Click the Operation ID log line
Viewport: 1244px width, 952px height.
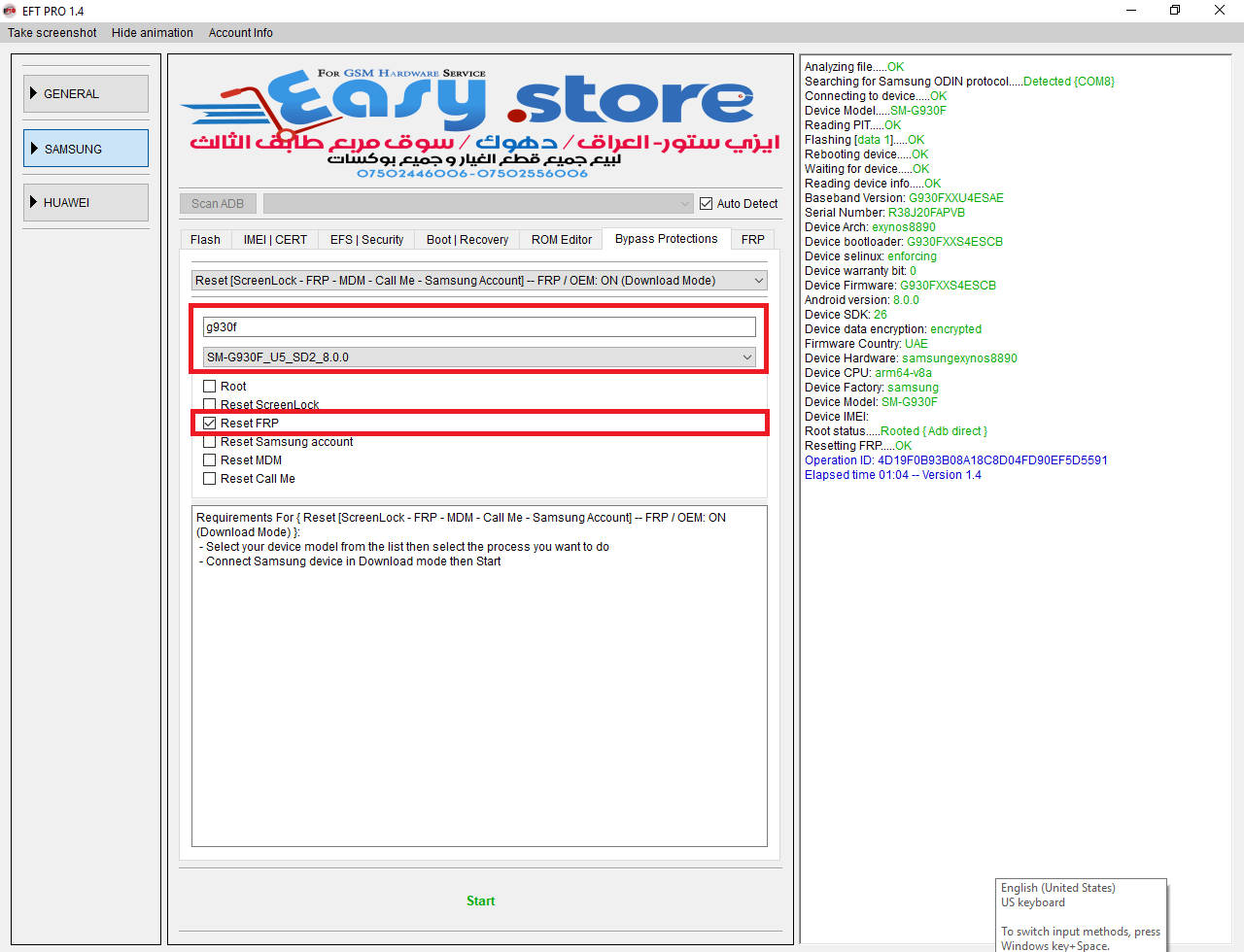click(x=956, y=460)
